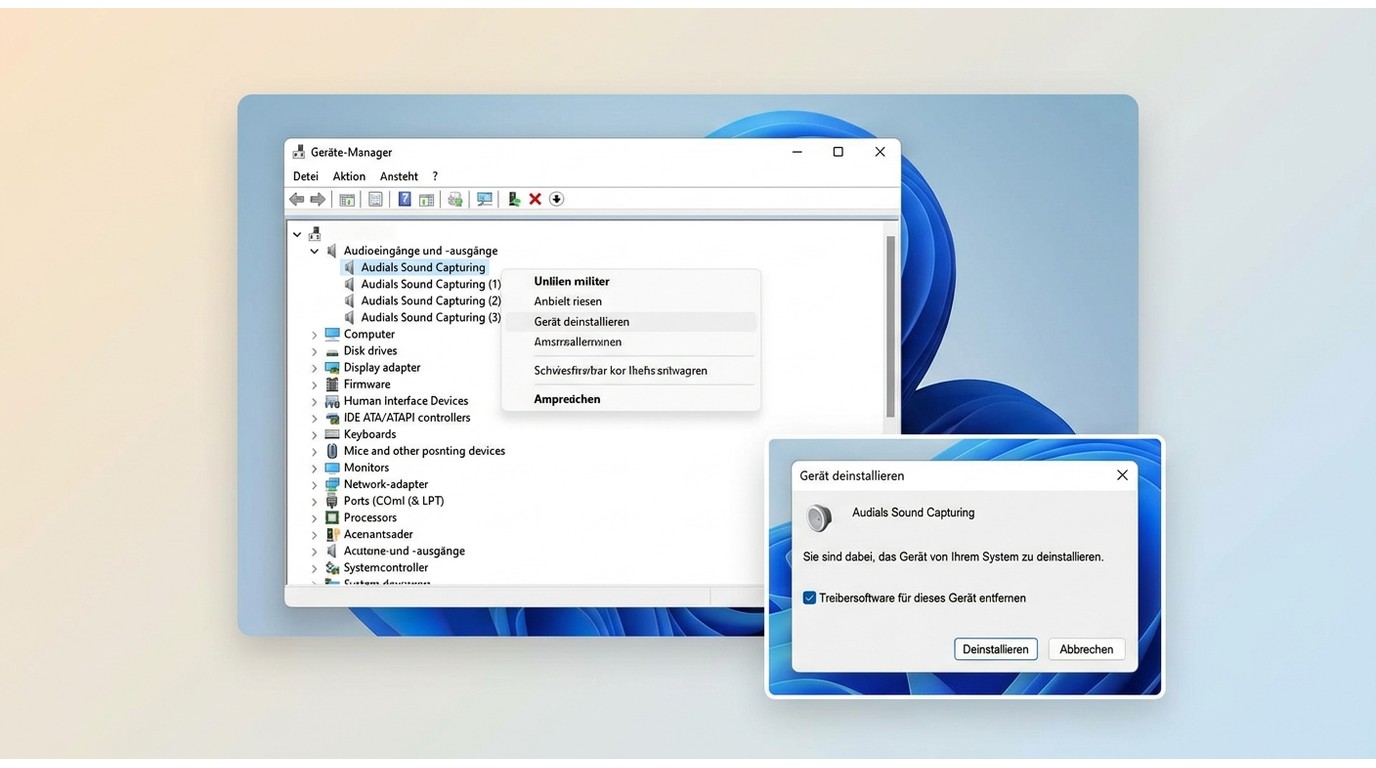This screenshot has height=768, width=1376.
Task: Select the Ports (COml (& LPT) row
Action: tap(394, 501)
